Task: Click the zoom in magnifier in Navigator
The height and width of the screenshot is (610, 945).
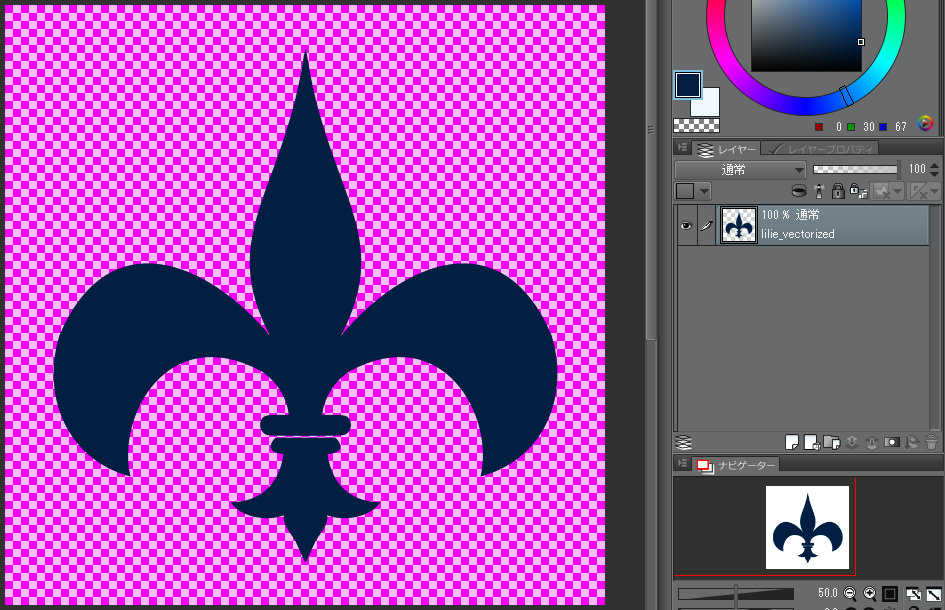Action: pyautogui.click(x=869, y=593)
